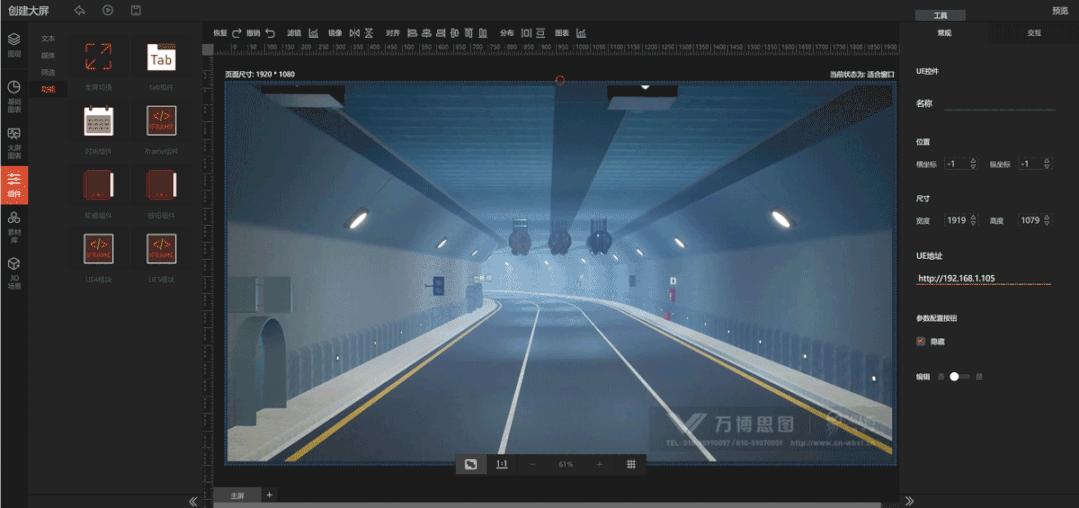This screenshot has height=508, width=1079.
Task: Toggle the edit mode switch
Action: (959, 377)
